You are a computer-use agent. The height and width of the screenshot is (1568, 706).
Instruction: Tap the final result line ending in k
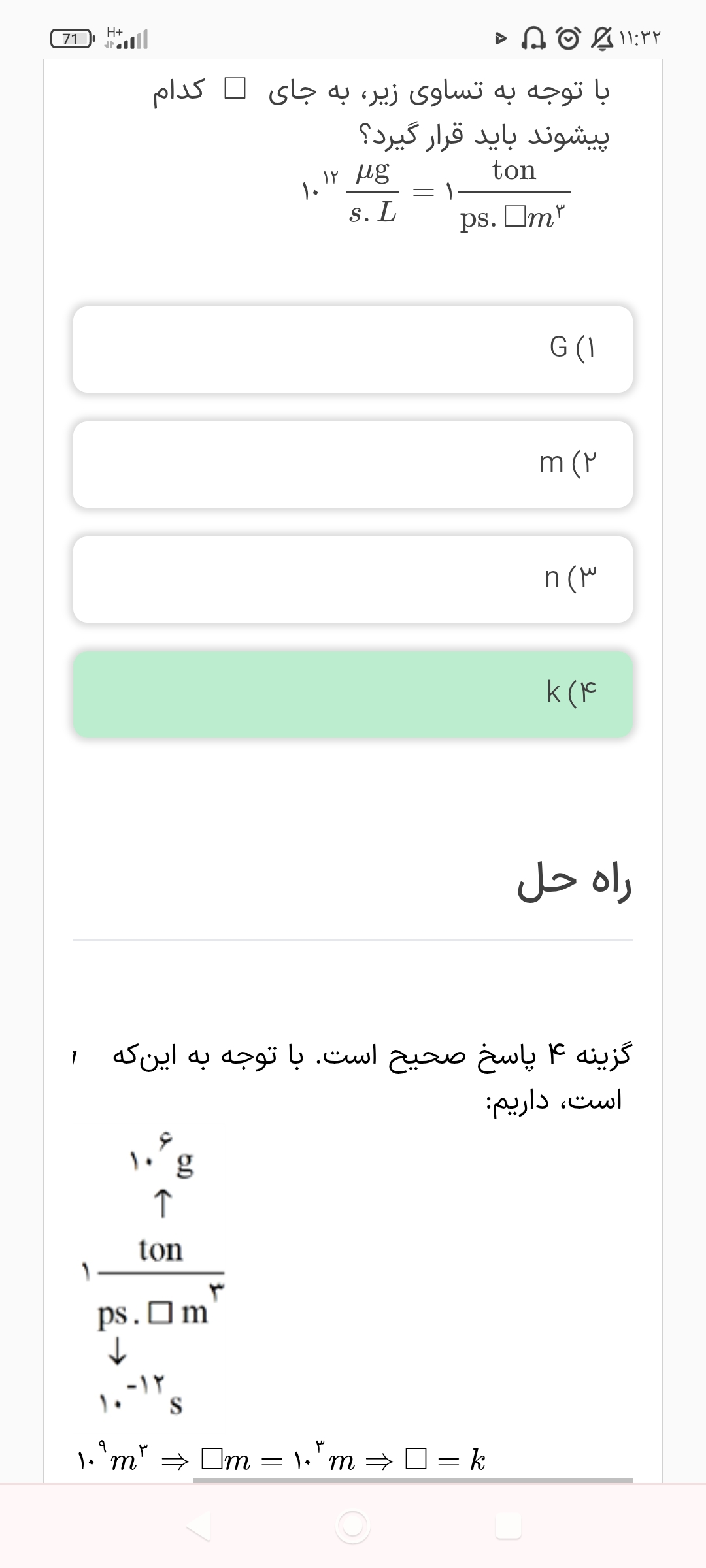[x=281, y=1460]
